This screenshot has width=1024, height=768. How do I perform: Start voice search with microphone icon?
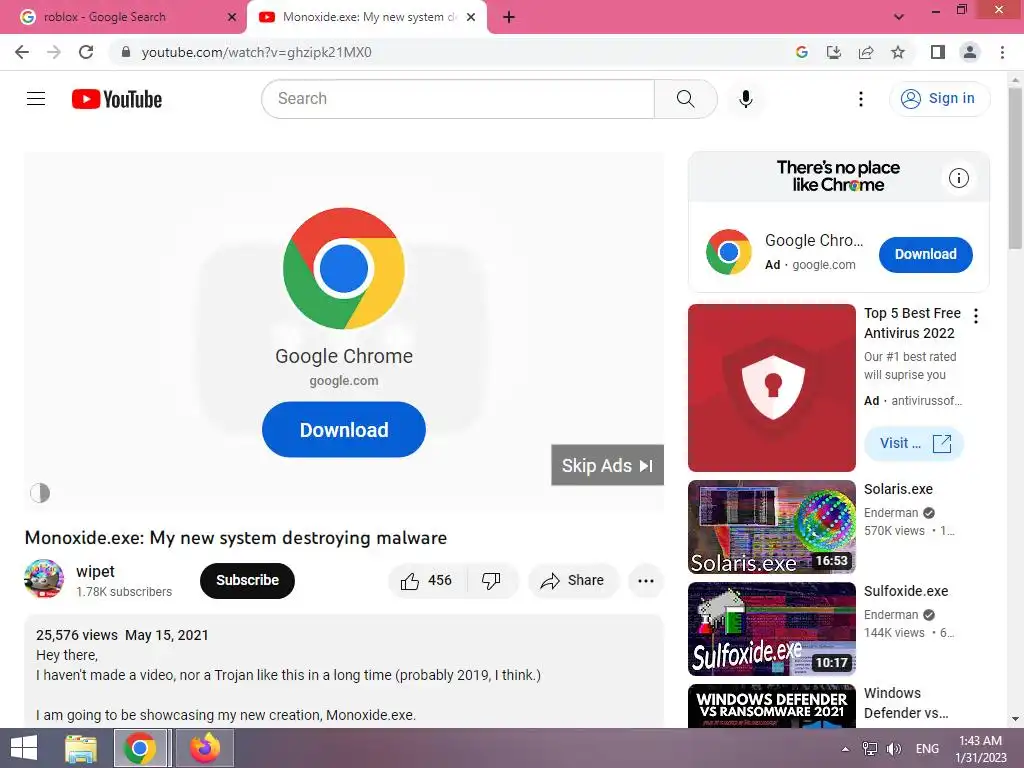coord(746,99)
